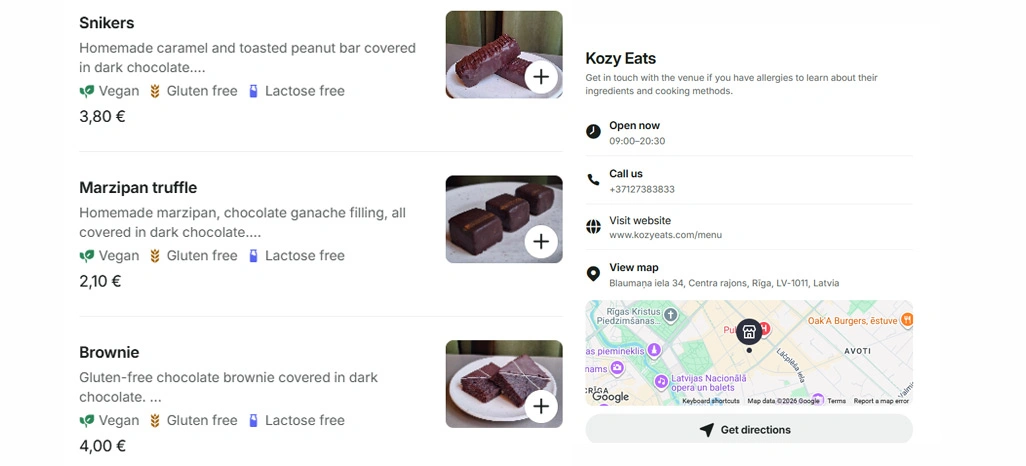Click the Latvijas Nacionālā opera map marker
1026x466 pixels.
[662, 380]
